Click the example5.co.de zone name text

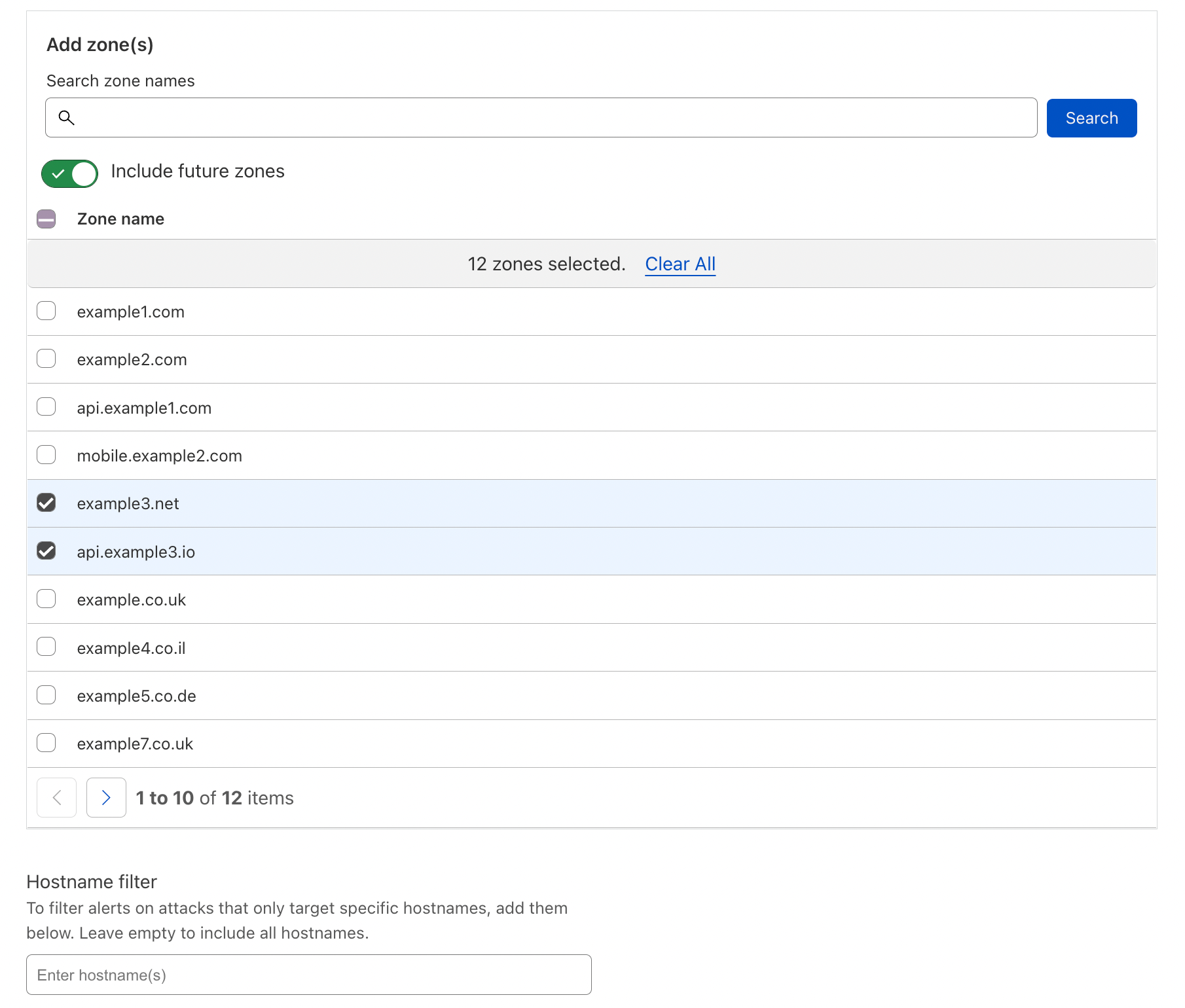click(137, 696)
